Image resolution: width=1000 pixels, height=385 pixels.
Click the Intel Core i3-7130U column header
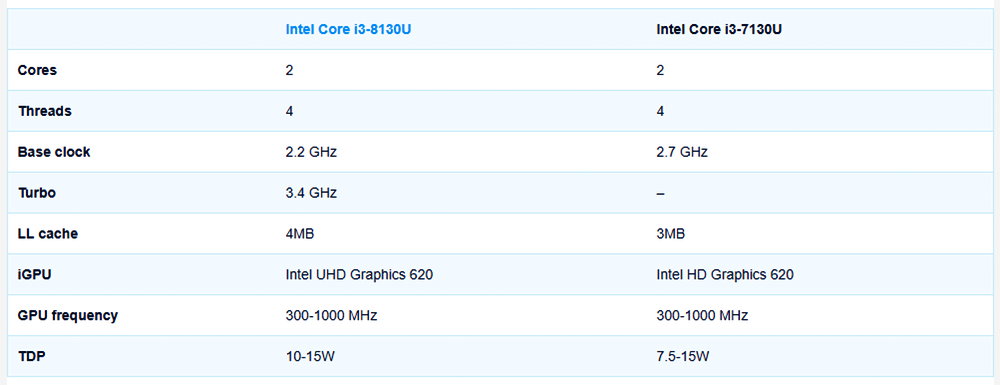point(719,29)
